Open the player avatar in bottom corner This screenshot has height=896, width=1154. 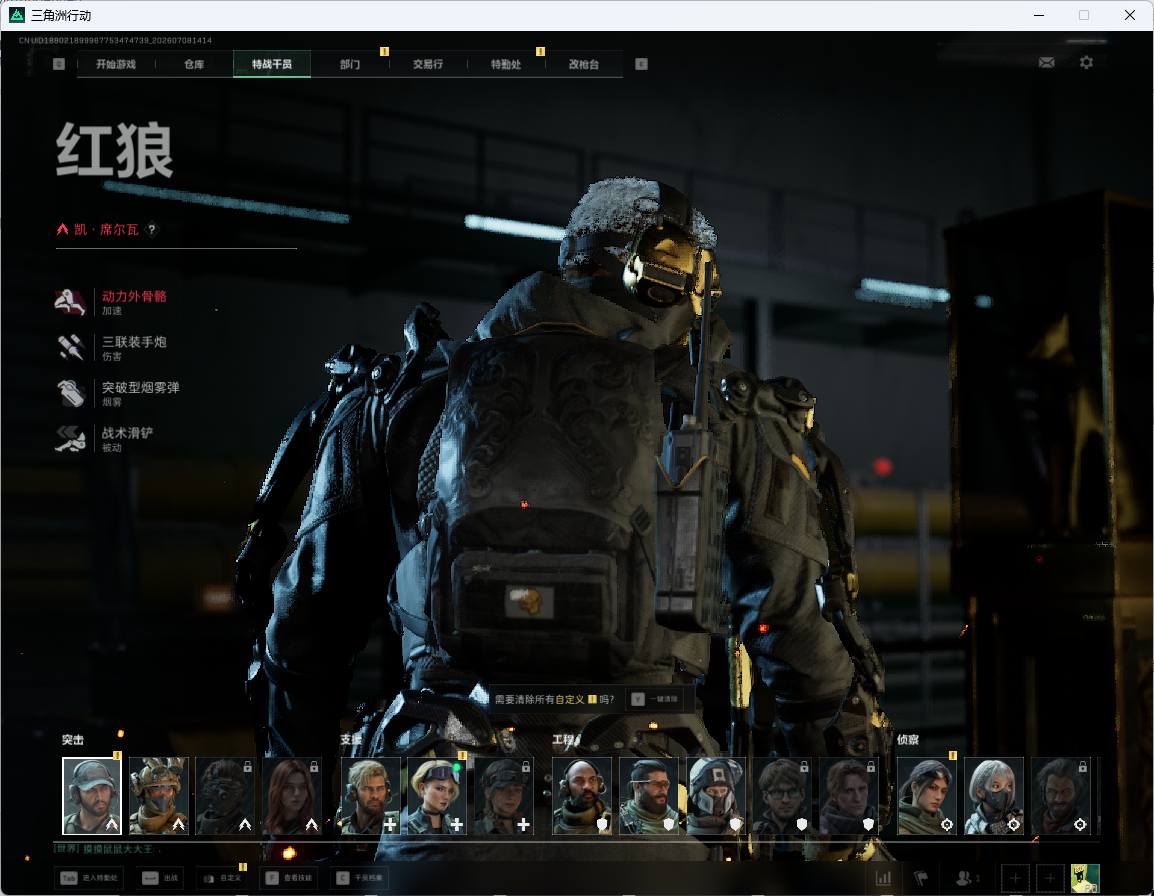click(1085, 878)
